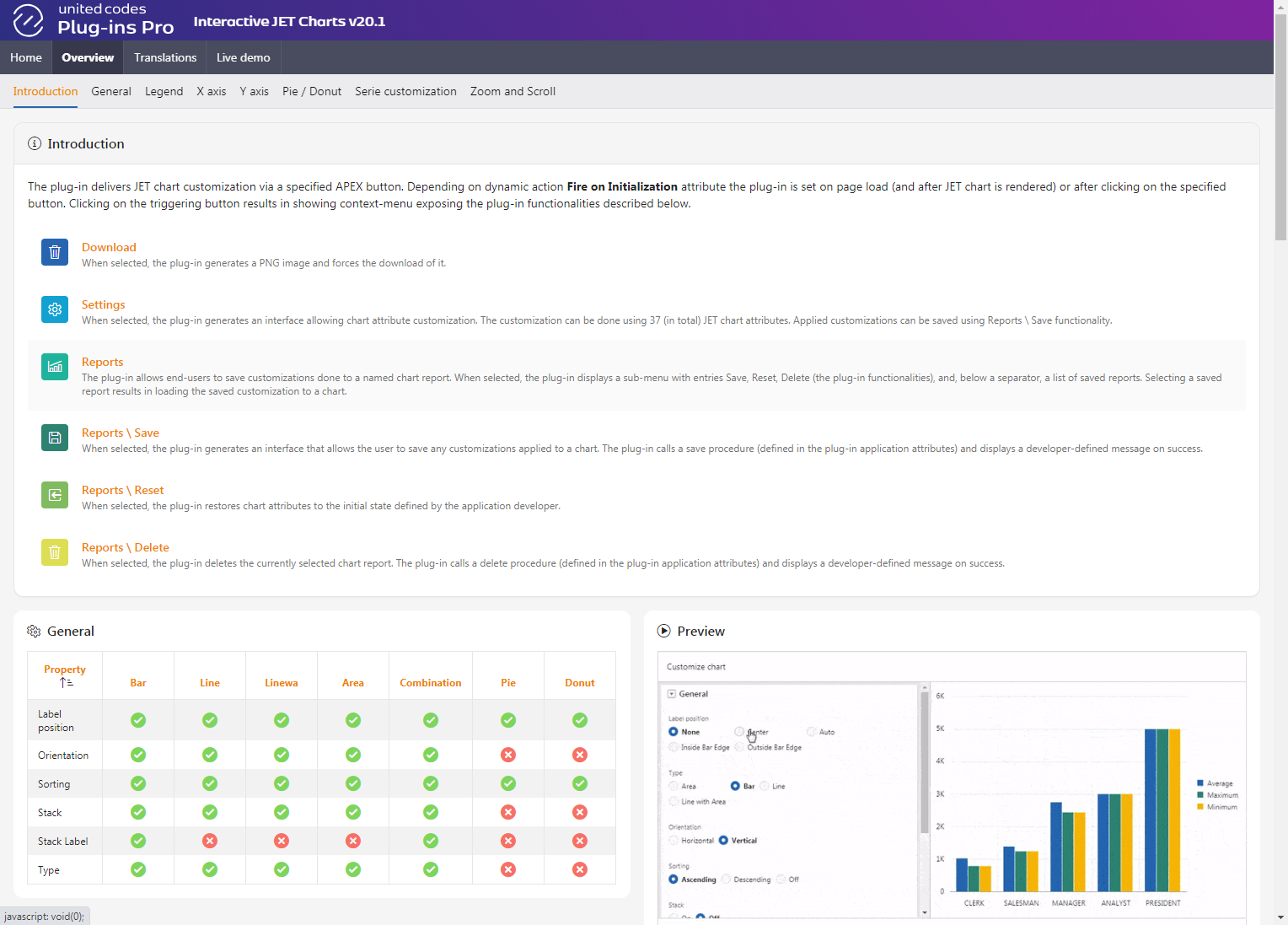Click red cross for Stack Donut
This screenshot has width=1288, height=925.
580,812
